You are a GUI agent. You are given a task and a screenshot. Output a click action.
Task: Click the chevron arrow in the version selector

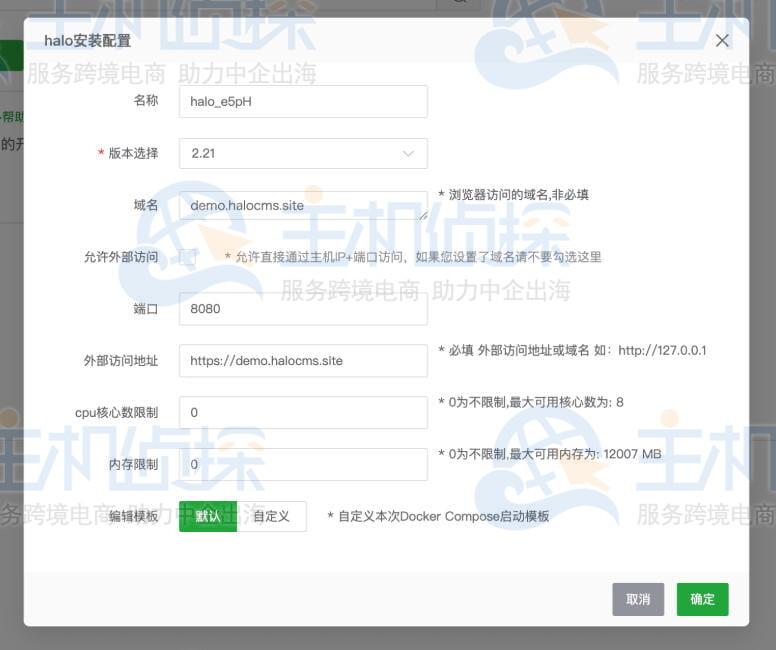coord(408,153)
